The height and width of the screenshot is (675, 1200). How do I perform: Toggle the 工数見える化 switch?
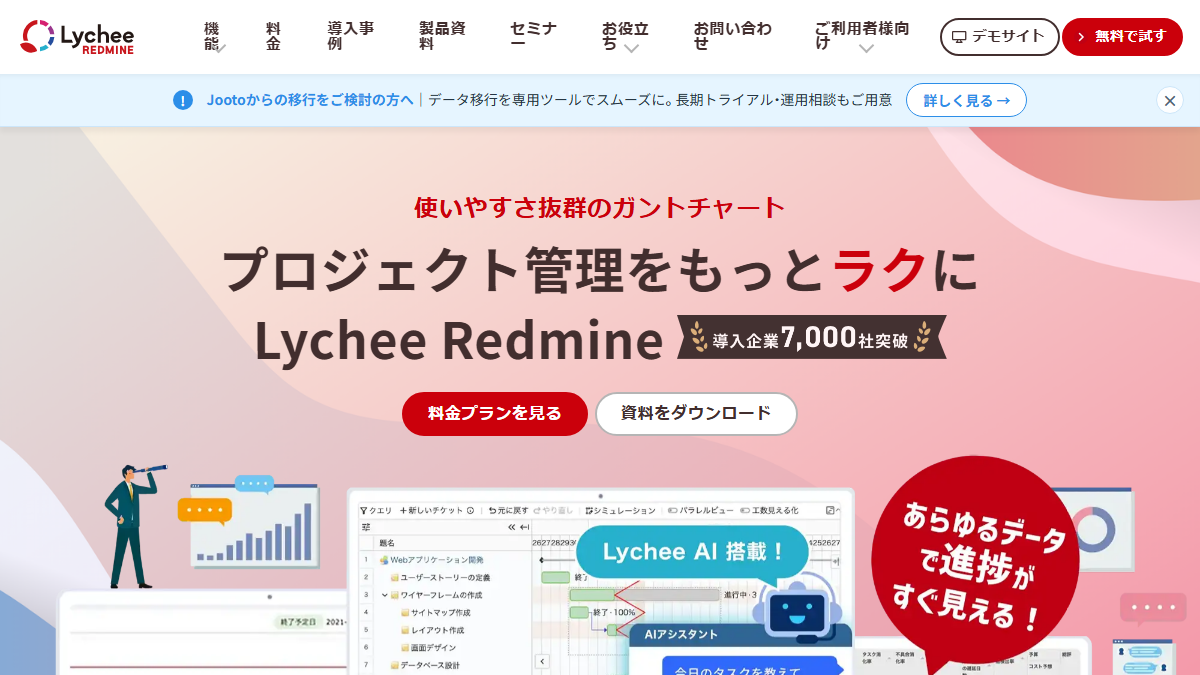(x=745, y=510)
